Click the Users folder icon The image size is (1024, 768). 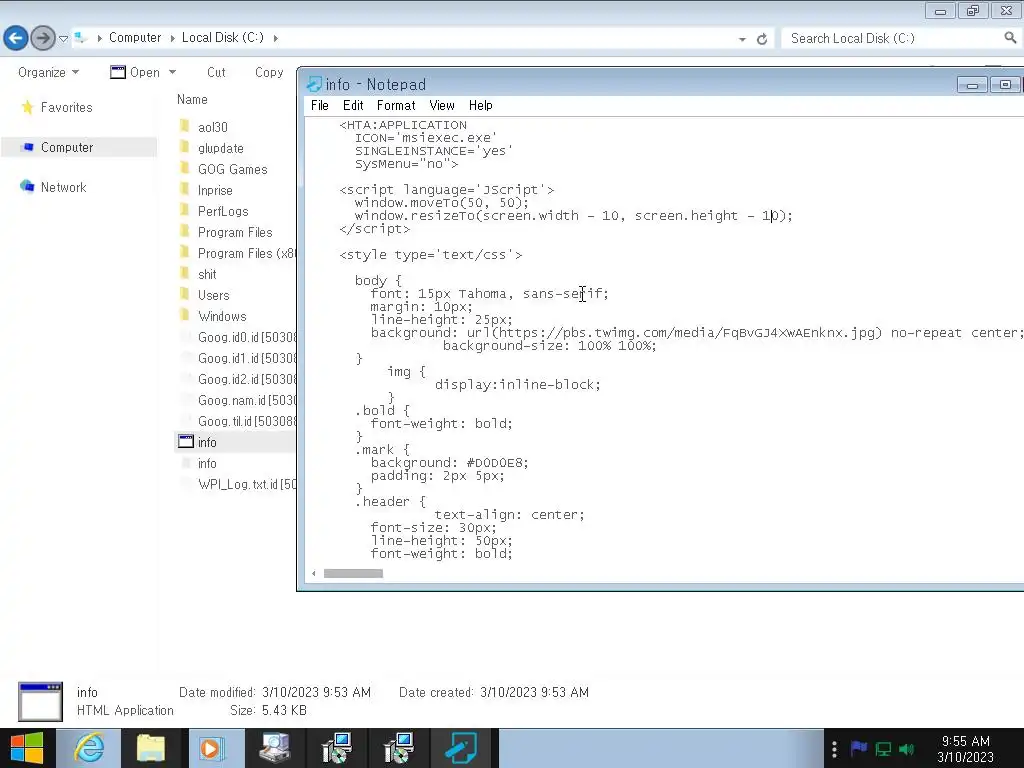click(x=185, y=295)
